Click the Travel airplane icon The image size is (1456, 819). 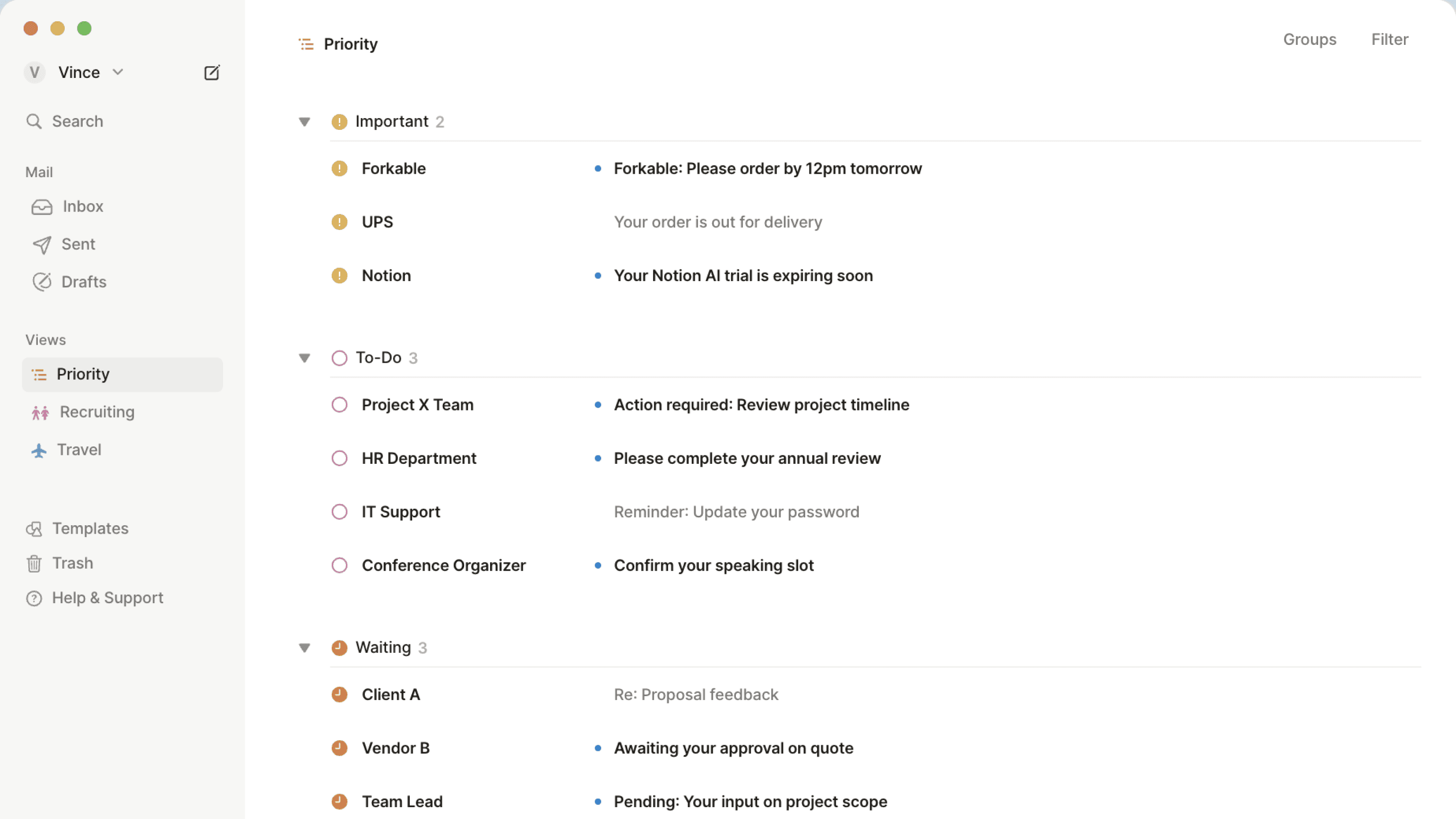39,450
